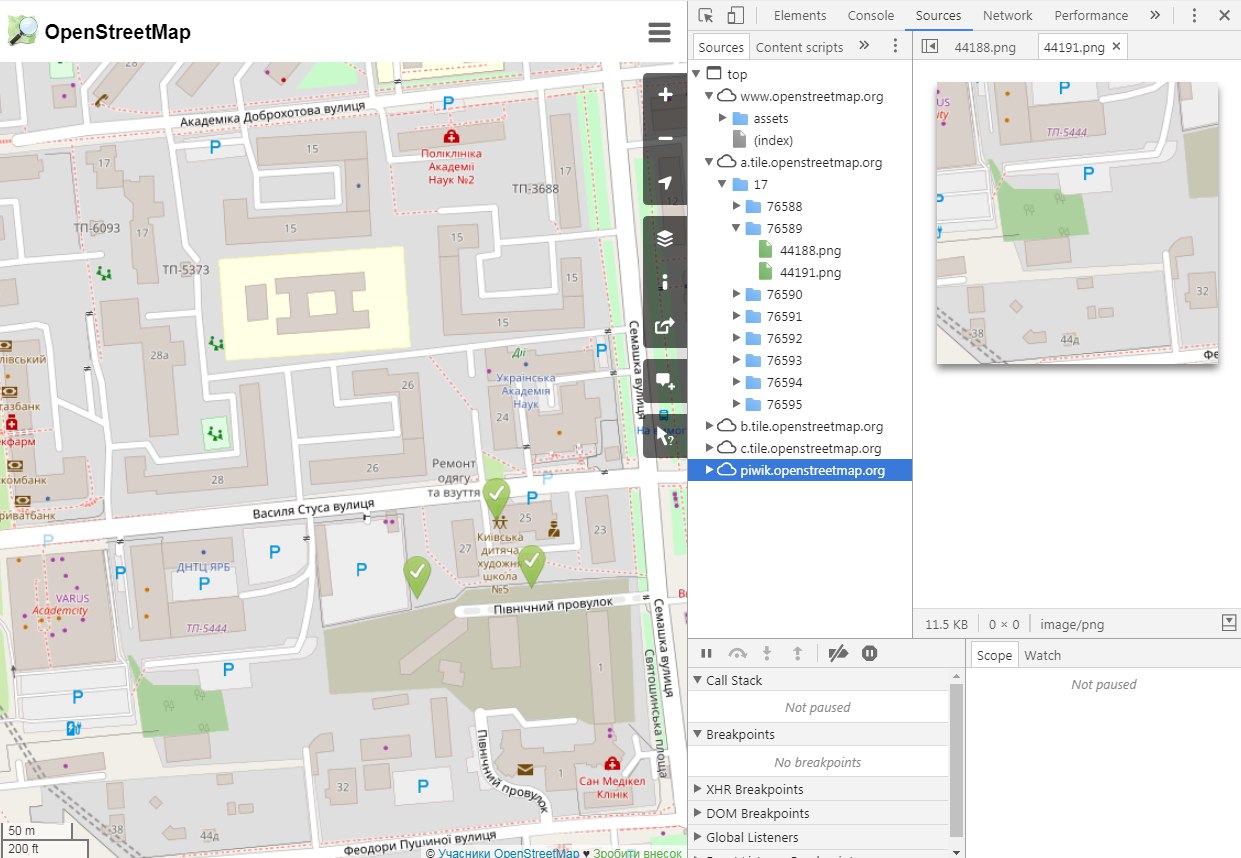Open the Учасники OpenStreetMap link
Screen dimensions: 1241x858
pyautogui.click(x=509, y=853)
